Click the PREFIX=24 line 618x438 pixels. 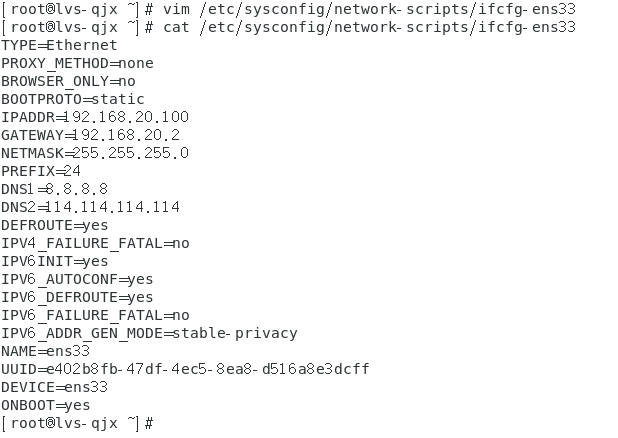(41, 171)
